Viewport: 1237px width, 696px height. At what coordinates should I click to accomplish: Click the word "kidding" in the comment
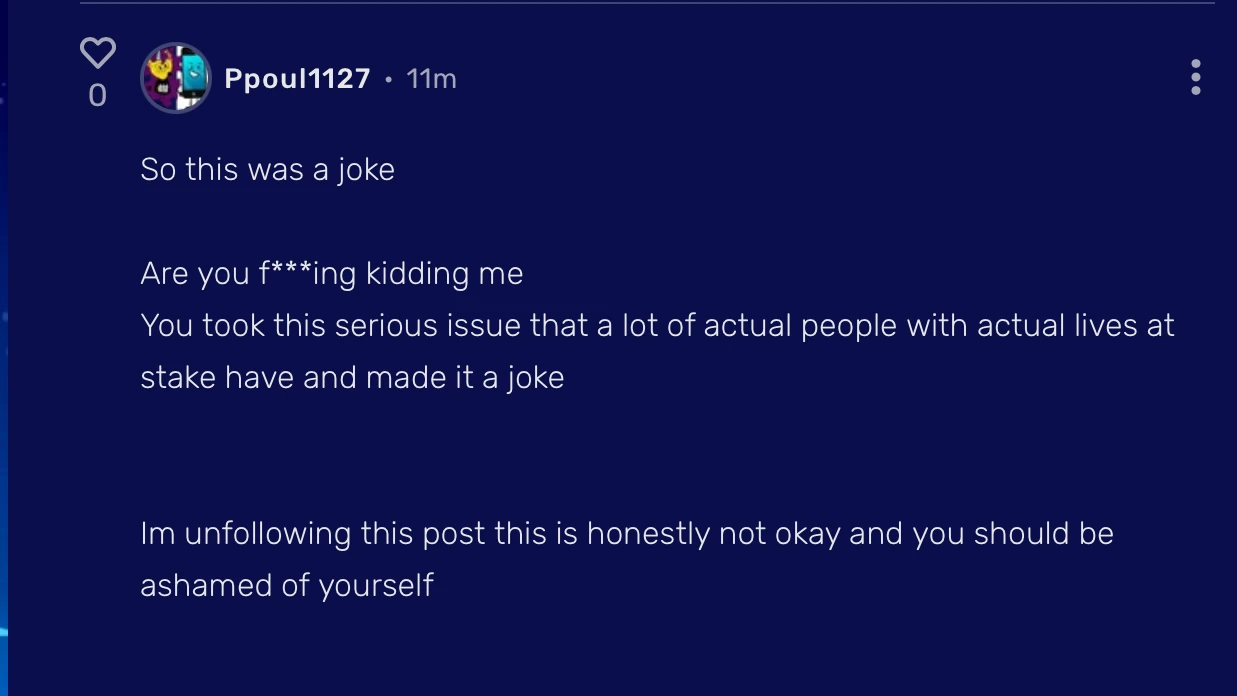tap(417, 273)
